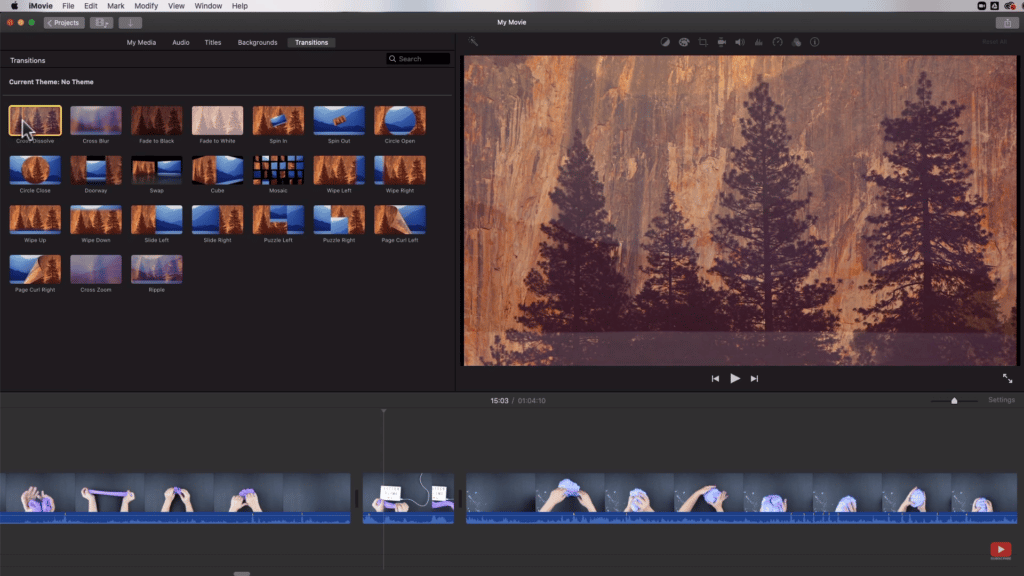
Task: Click the timeline Settings button
Action: (x=1001, y=400)
